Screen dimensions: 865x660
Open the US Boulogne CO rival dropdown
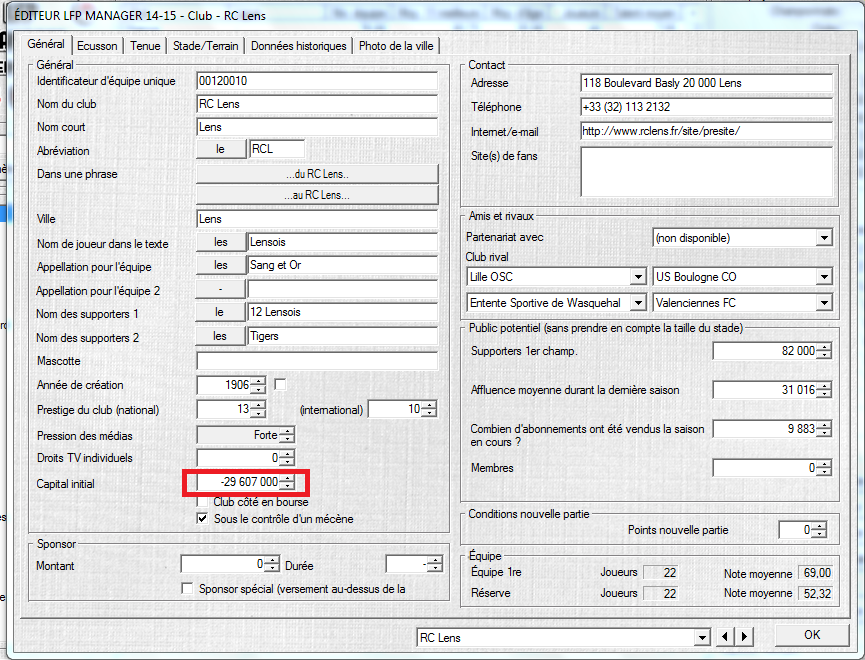pos(824,276)
